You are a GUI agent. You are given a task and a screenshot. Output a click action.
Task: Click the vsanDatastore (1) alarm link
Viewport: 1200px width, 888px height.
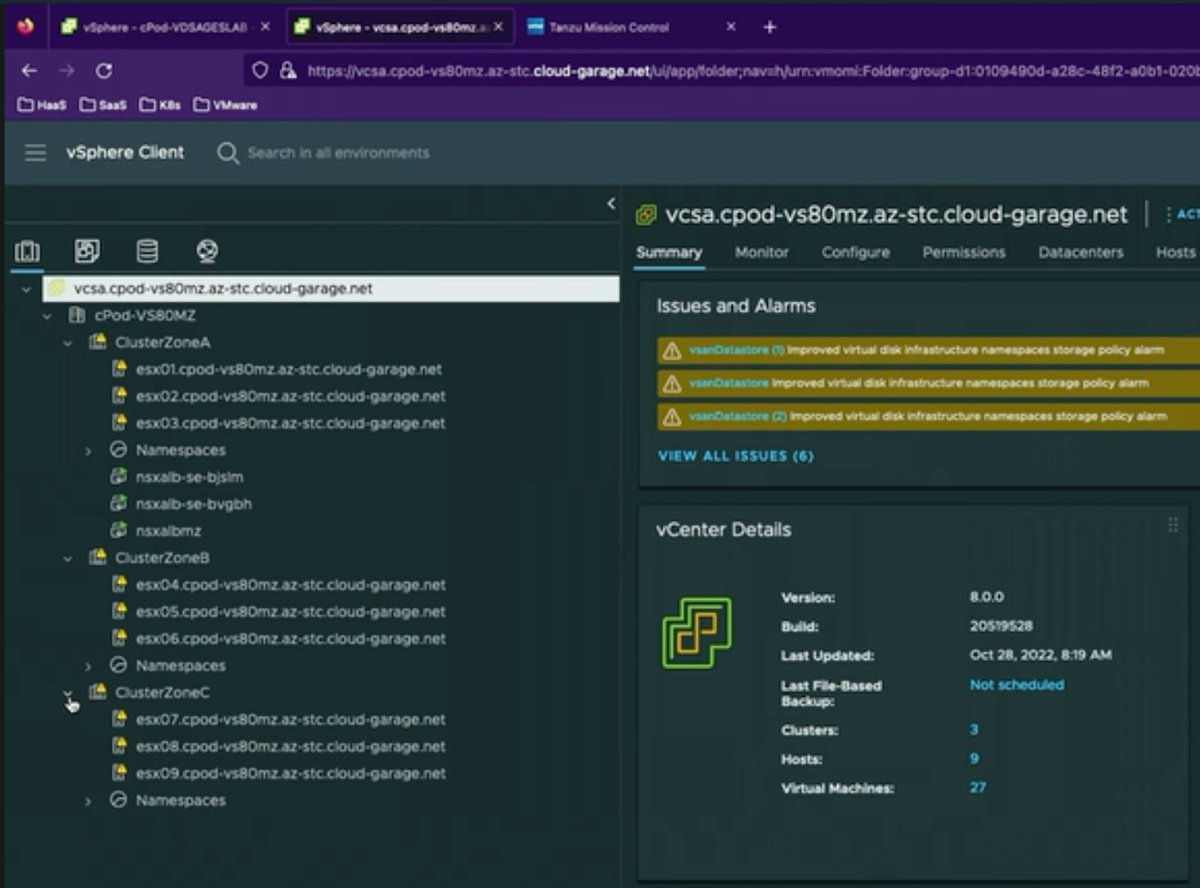(738, 351)
